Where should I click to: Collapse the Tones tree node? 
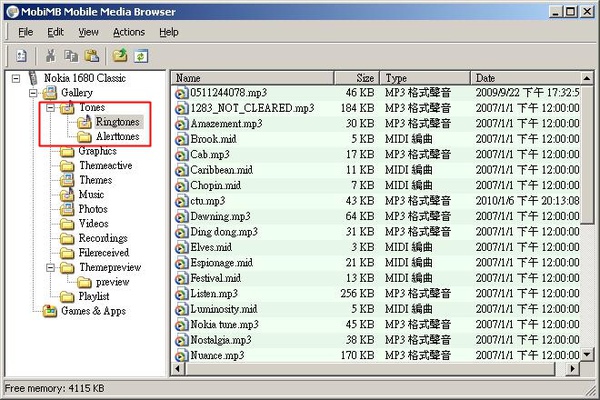(51, 108)
